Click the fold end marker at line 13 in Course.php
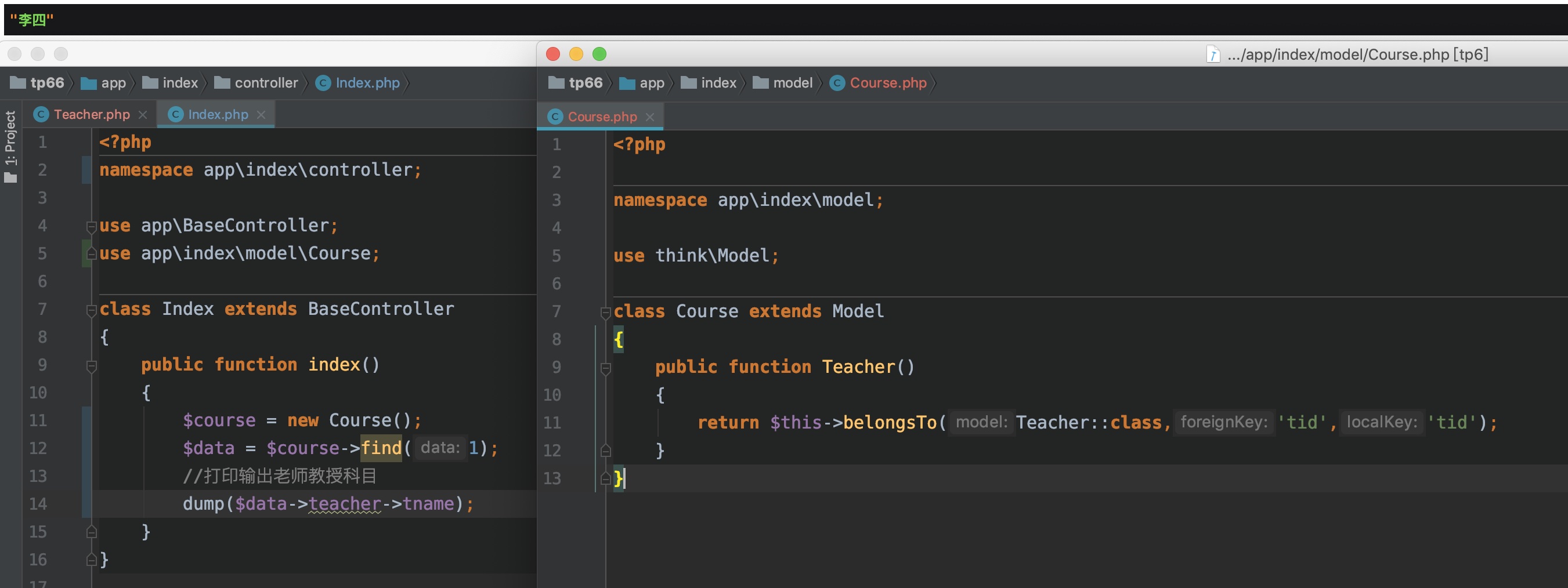Screen dimensions: 1568x588 point(605,478)
